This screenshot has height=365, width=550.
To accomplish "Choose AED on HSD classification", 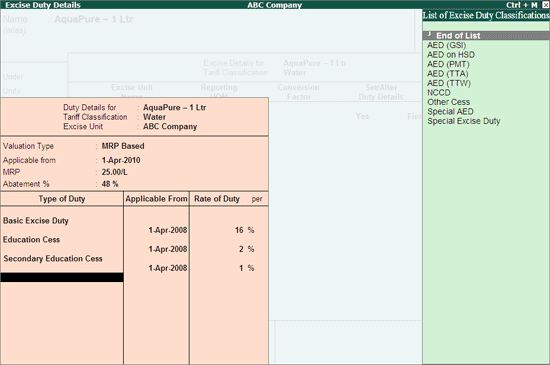I will coord(451,55).
